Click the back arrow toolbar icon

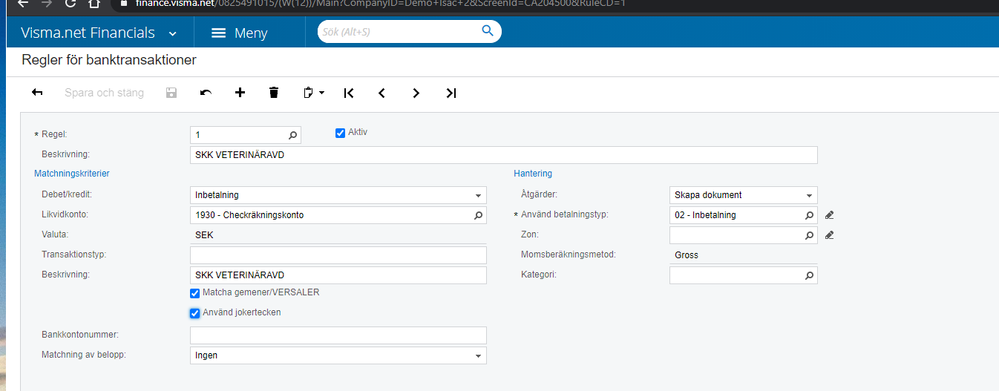[37, 93]
